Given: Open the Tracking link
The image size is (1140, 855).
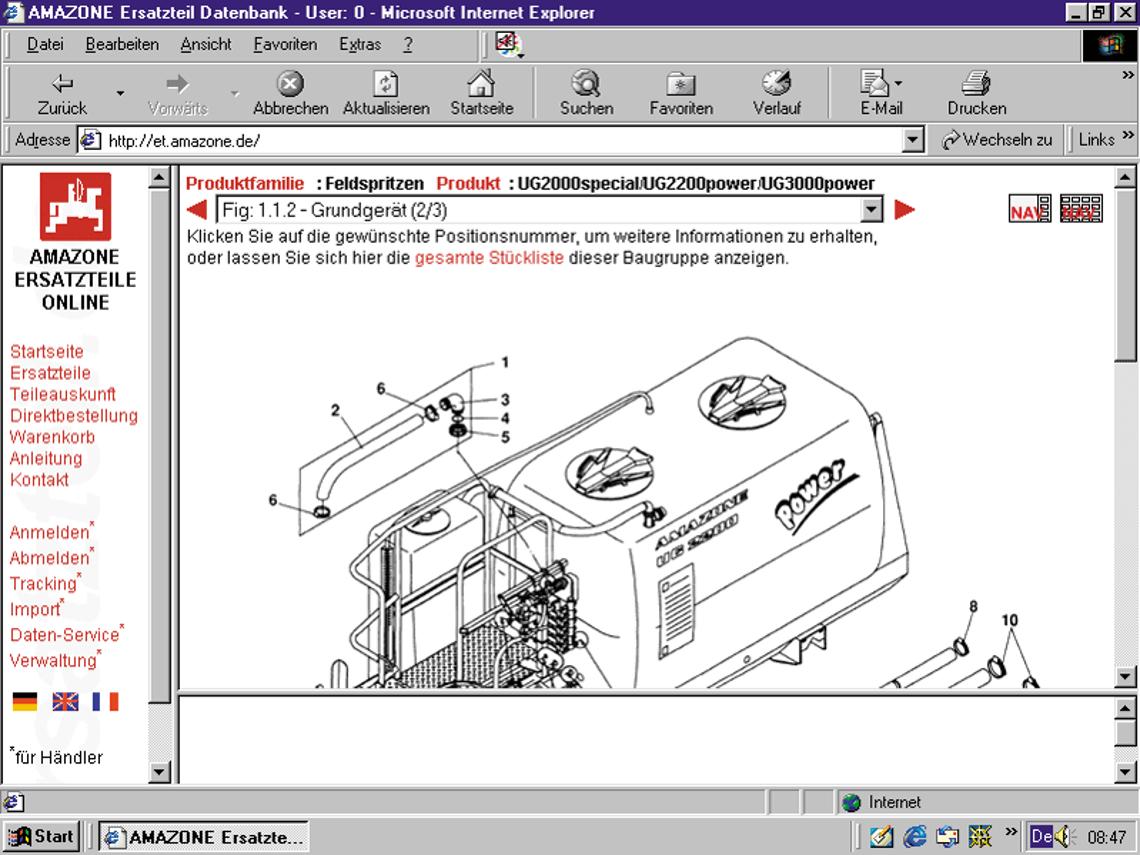Looking at the screenshot, I should point(43,584).
